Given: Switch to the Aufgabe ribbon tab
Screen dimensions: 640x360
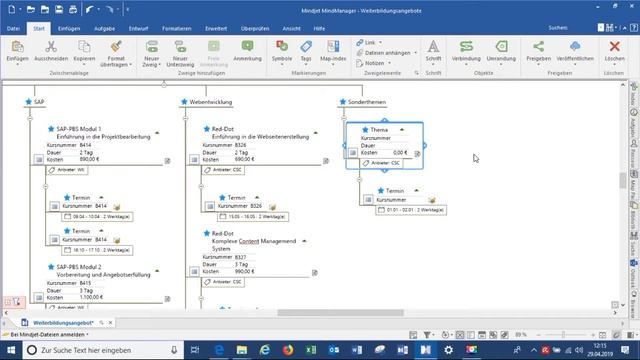Looking at the screenshot, I should 104,29.
